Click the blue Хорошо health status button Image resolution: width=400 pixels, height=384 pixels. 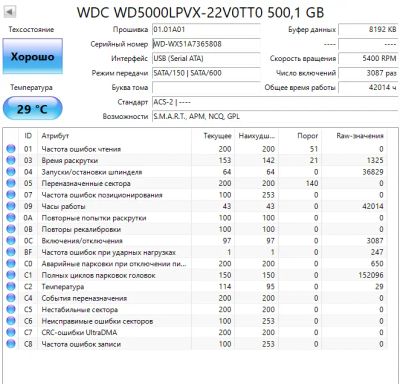32,56
